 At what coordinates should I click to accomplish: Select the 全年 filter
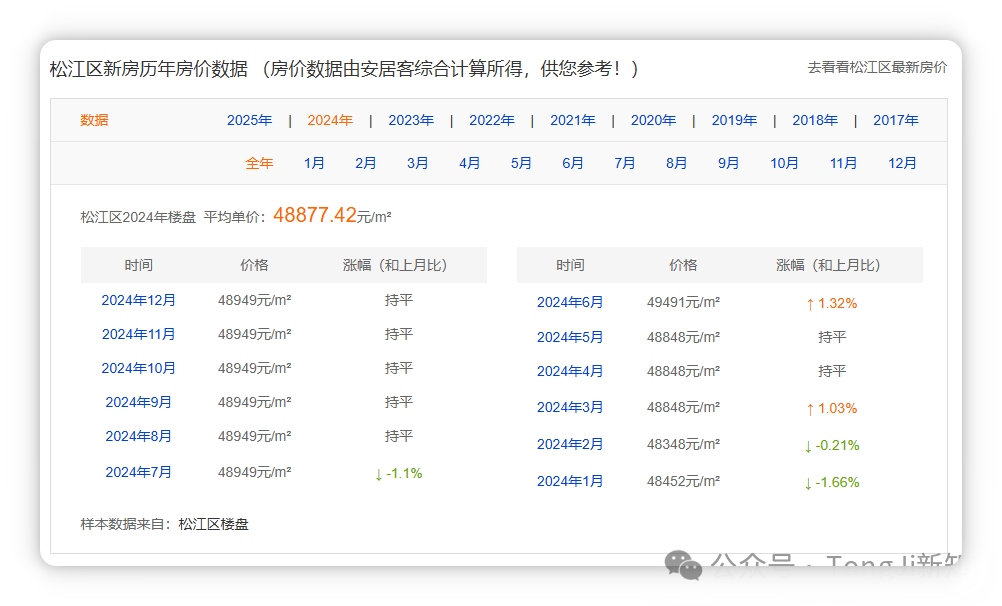pos(259,163)
